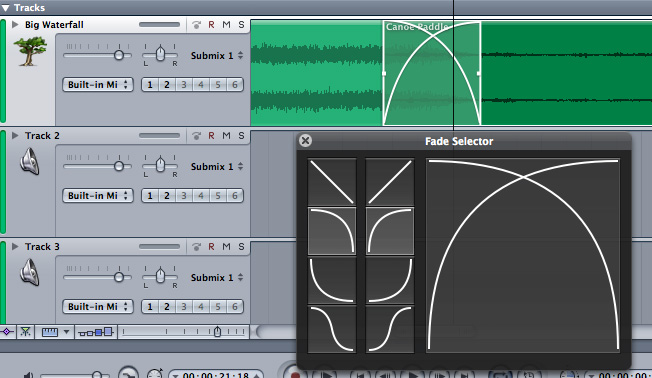
Task: Apply the S-curve fade-out shape
Action: tap(332, 329)
